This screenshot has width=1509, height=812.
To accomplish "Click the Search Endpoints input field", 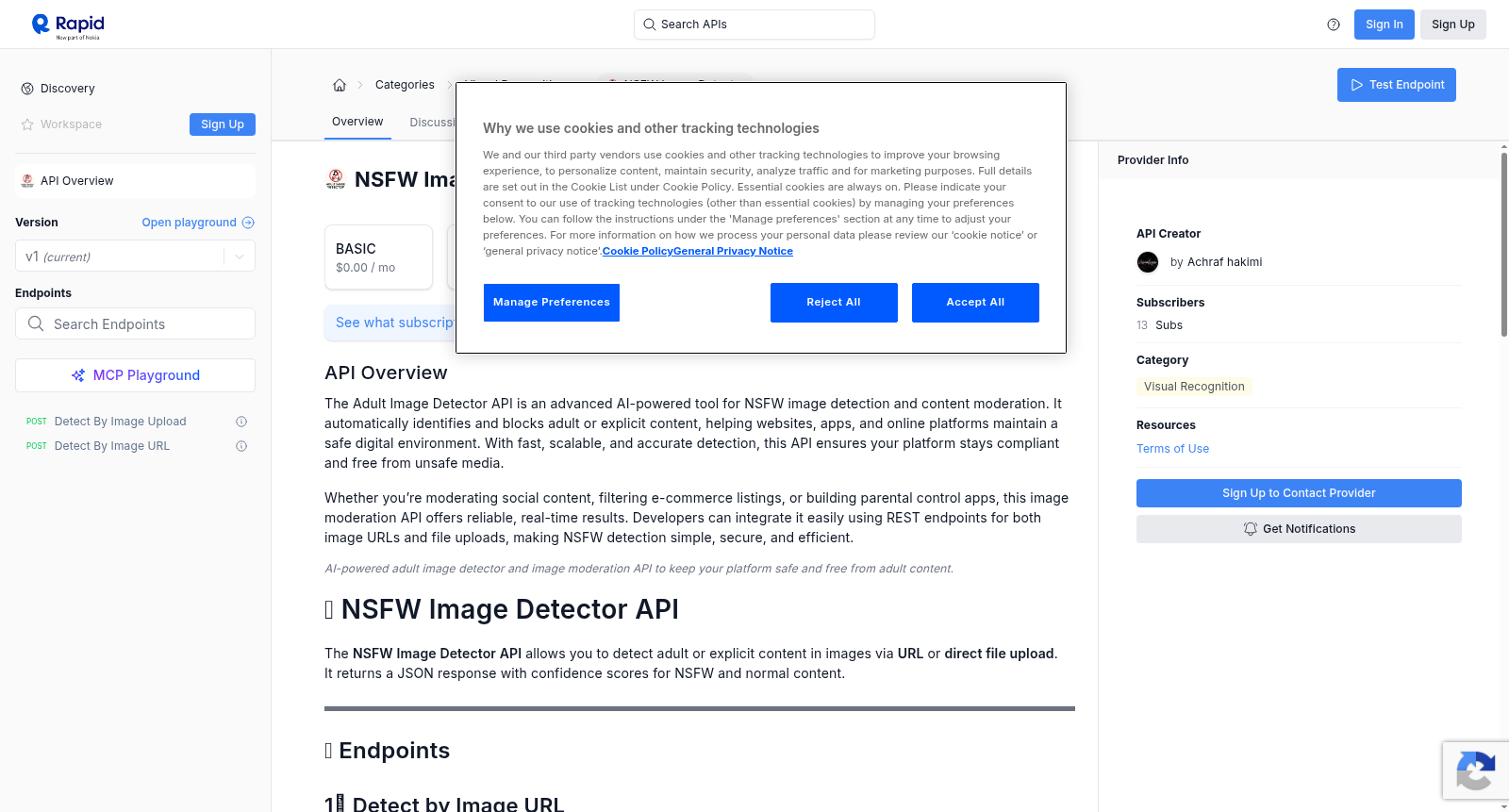I will (135, 323).
